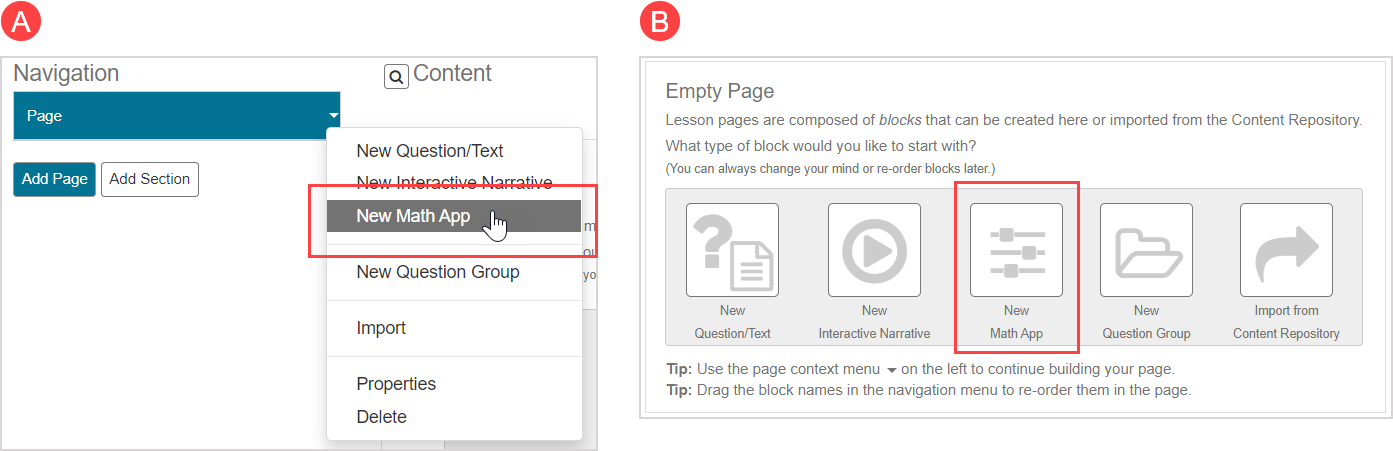Select New Interactive Narrative menu entry

coord(454,183)
